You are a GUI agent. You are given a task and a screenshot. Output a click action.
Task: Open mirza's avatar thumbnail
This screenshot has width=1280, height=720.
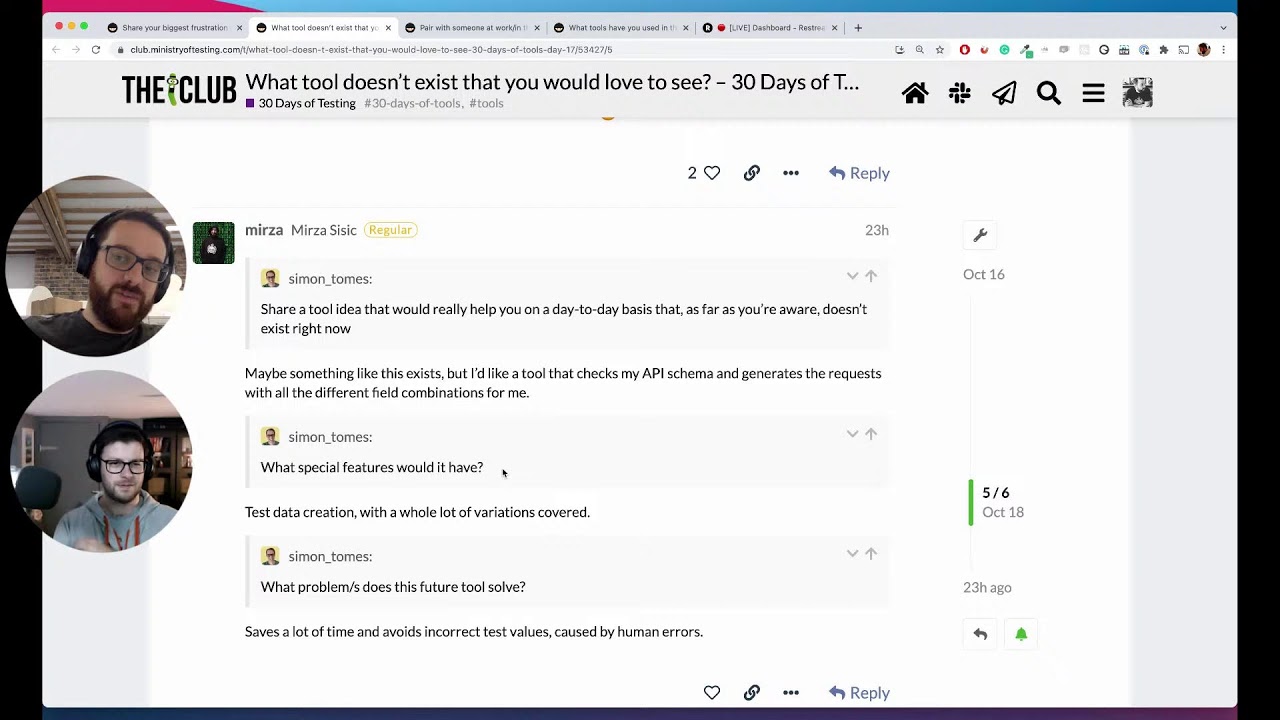tap(213, 243)
